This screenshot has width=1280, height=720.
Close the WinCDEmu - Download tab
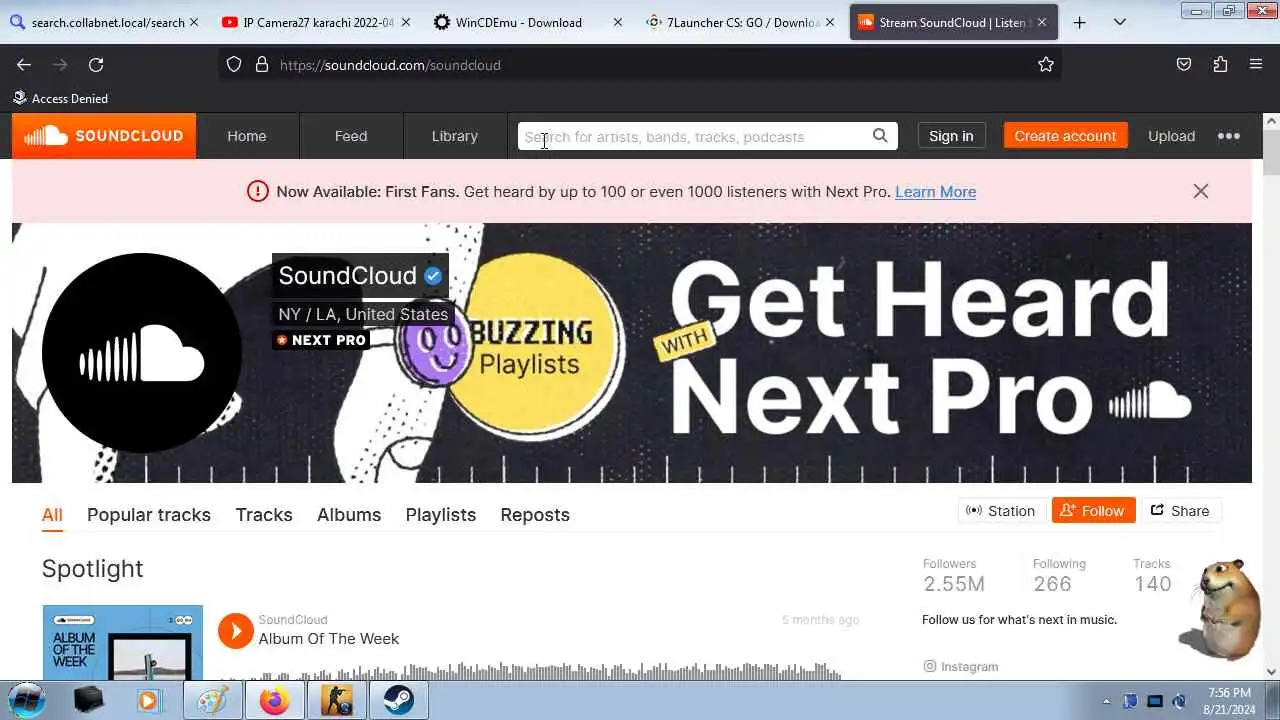[x=617, y=22]
